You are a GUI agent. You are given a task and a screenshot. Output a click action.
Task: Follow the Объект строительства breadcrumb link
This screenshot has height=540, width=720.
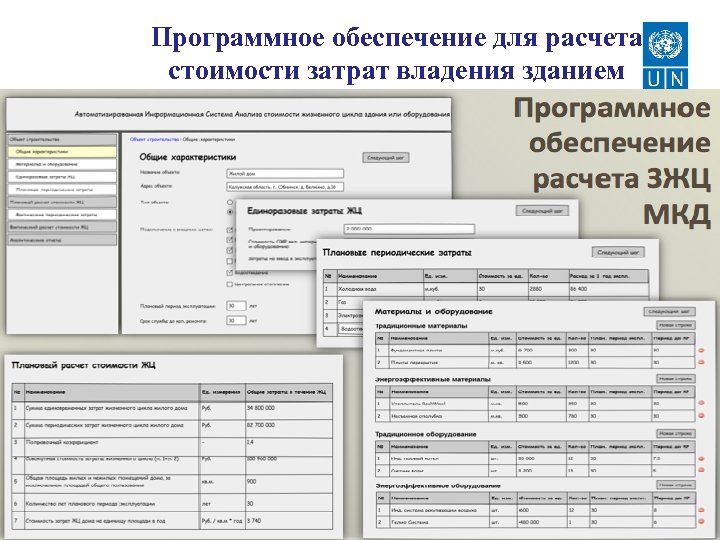(154, 139)
